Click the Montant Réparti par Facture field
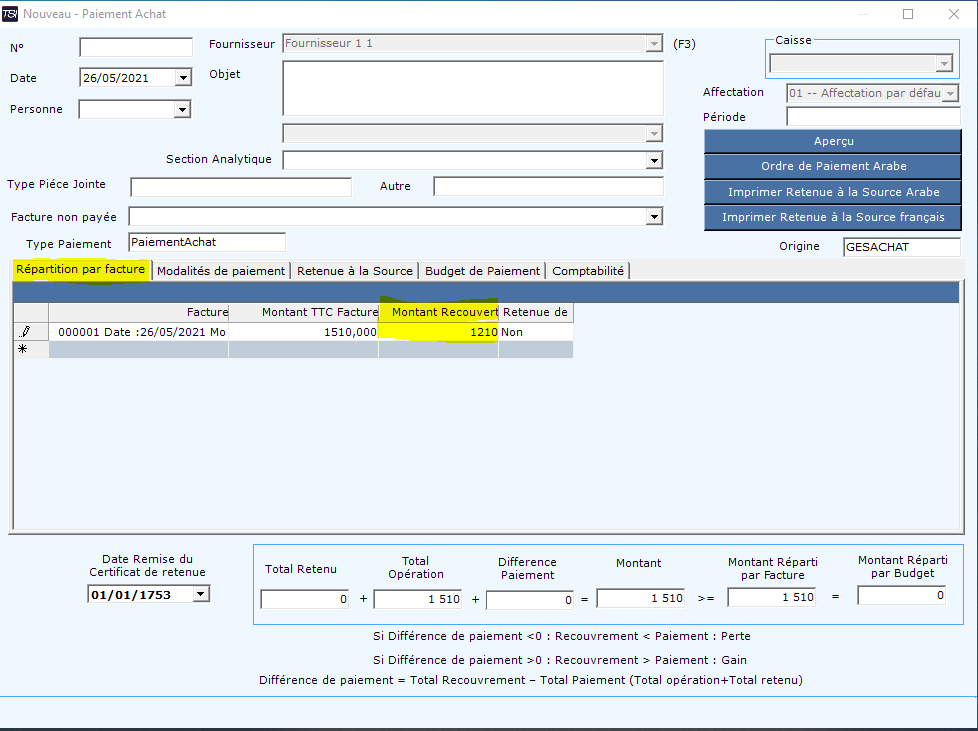 tap(772, 598)
